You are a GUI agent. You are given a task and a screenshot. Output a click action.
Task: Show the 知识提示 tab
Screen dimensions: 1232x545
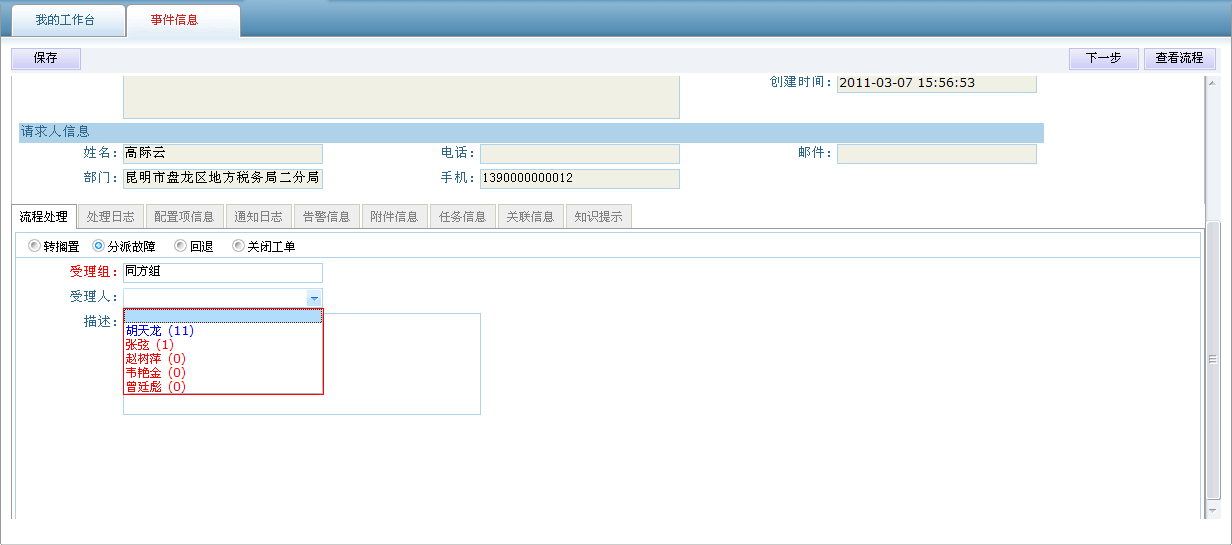pyautogui.click(x=598, y=217)
